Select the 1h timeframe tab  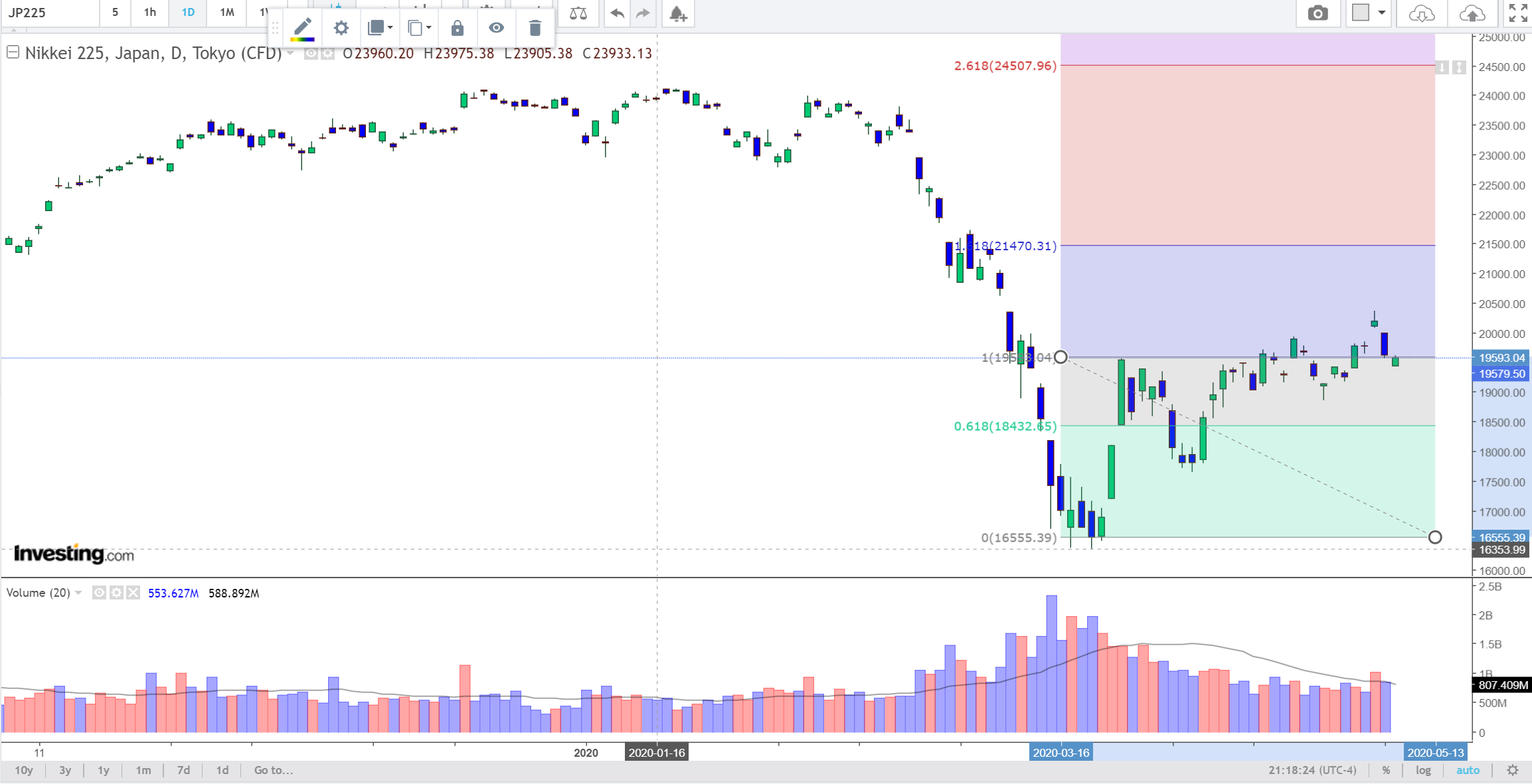pyautogui.click(x=149, y=12)
